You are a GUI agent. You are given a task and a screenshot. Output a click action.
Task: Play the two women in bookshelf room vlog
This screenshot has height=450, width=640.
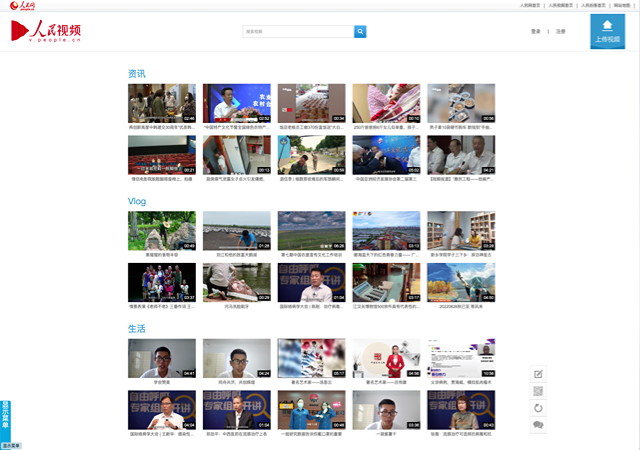coord(461,231)
